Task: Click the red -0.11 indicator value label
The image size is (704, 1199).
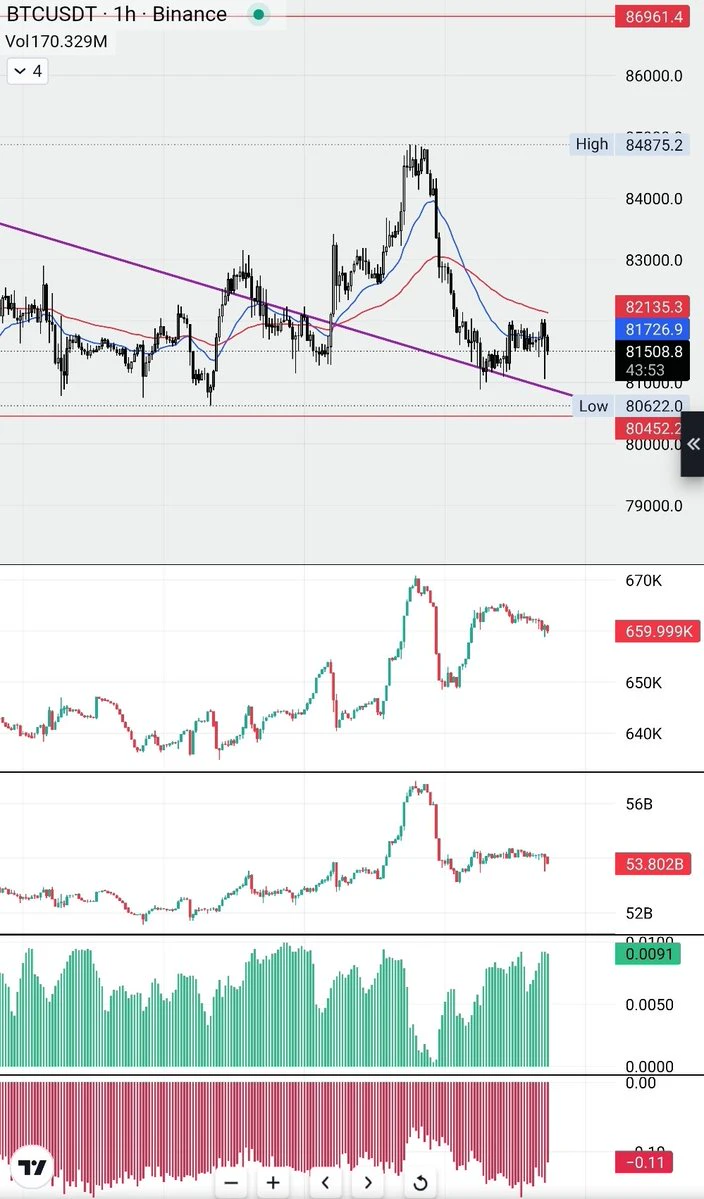Action: [x=644, y=1163]
